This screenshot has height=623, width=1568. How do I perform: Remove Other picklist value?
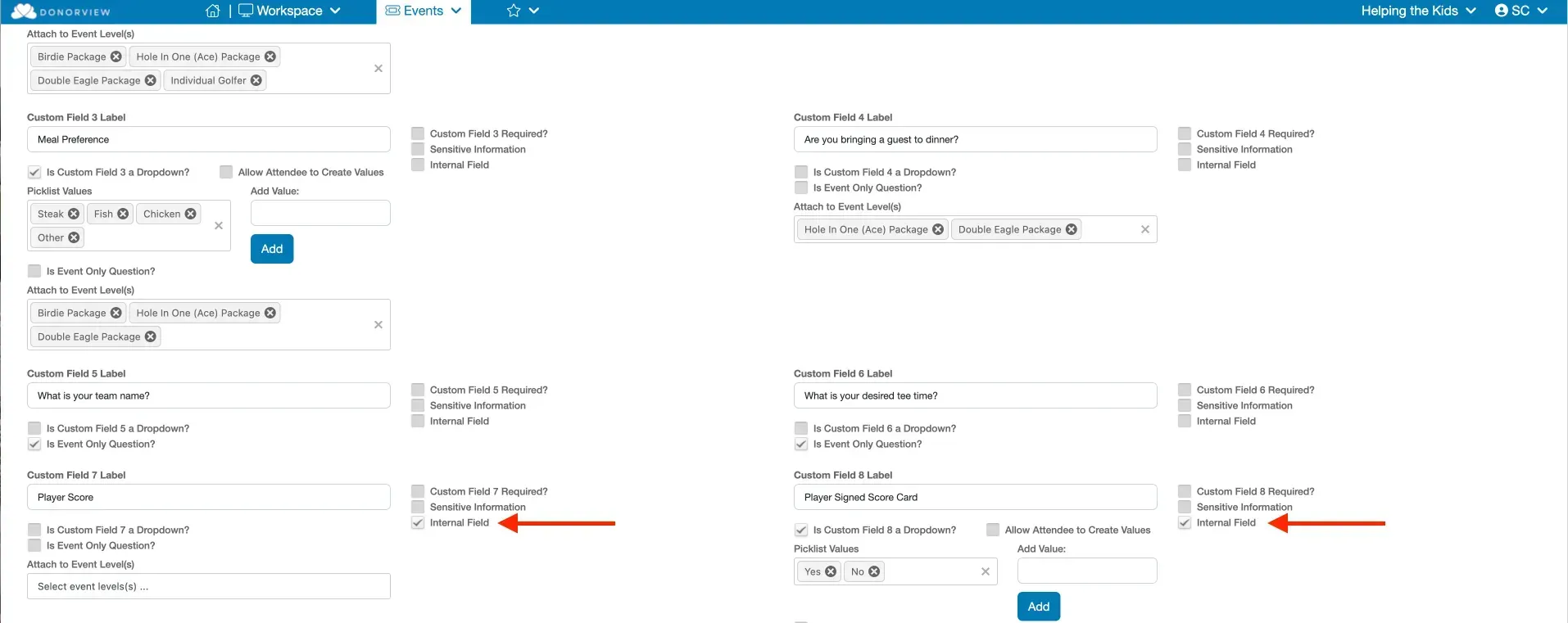click(x=74, y=237)
